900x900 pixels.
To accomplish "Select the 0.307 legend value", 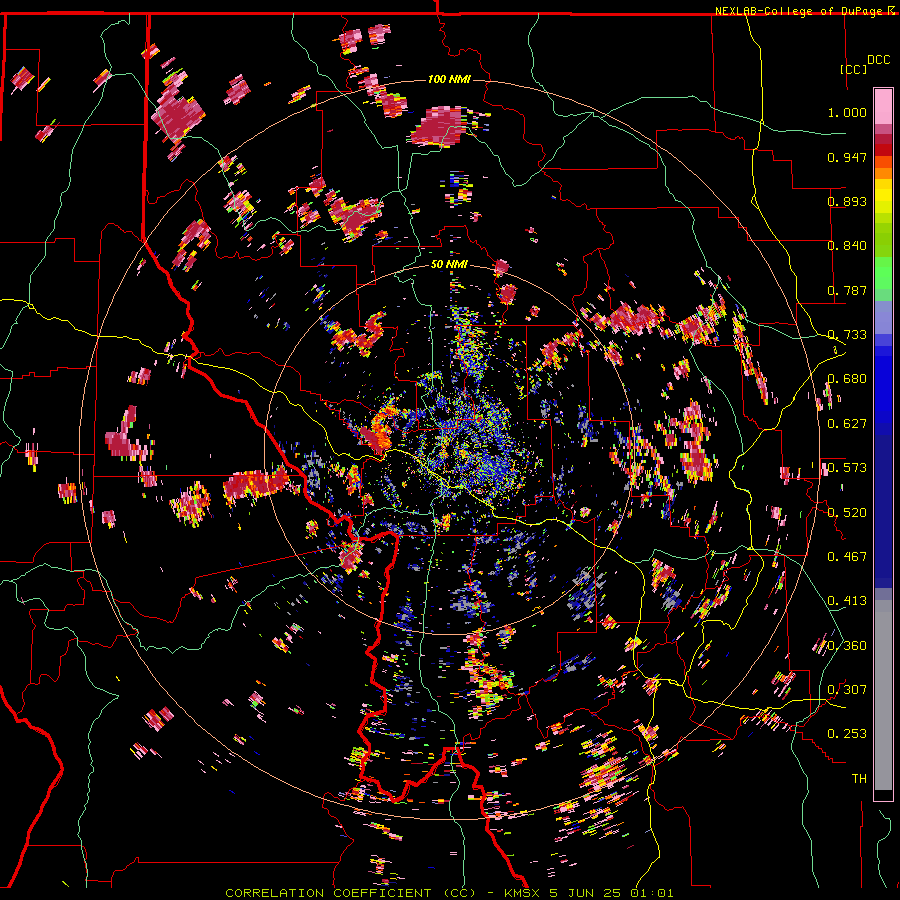I will [x=847, y=690].
